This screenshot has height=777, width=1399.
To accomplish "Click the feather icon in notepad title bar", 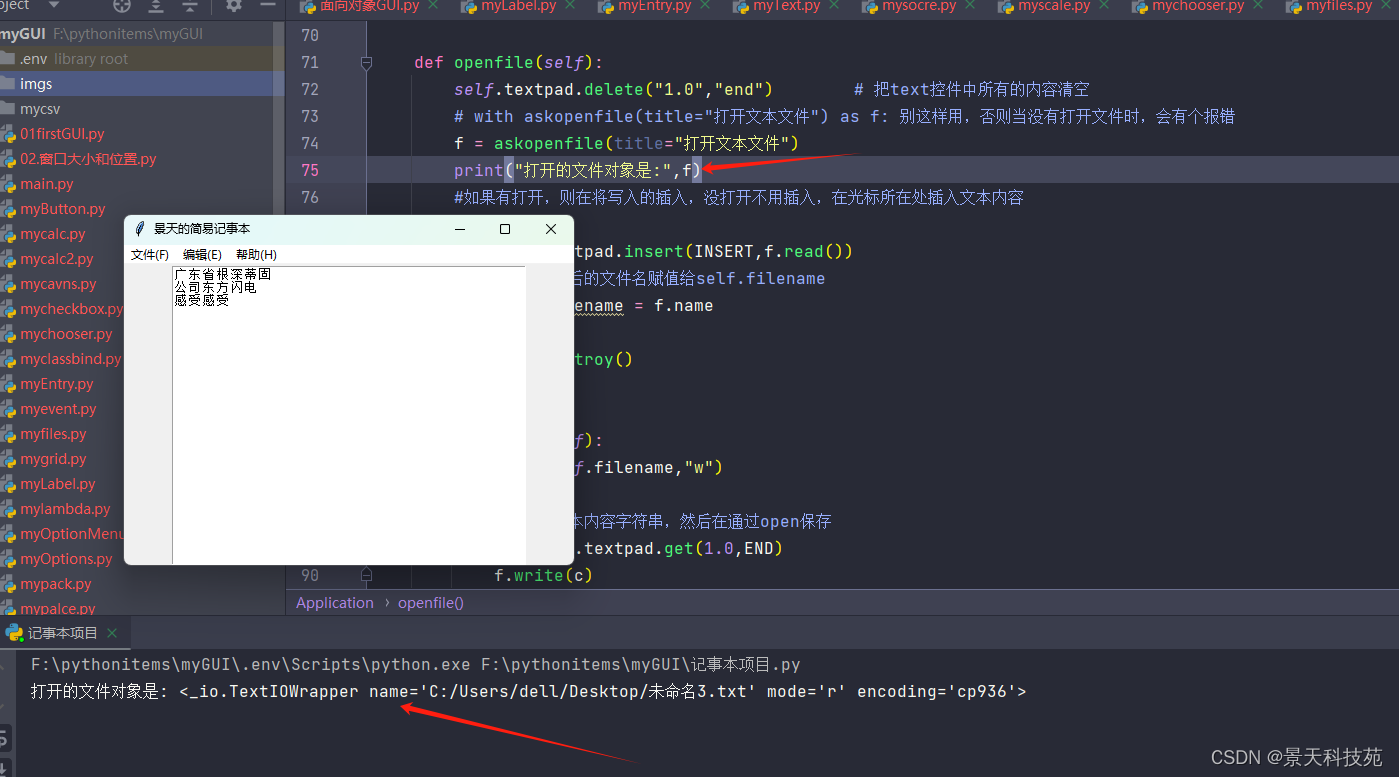I will (x=140, y=229).
